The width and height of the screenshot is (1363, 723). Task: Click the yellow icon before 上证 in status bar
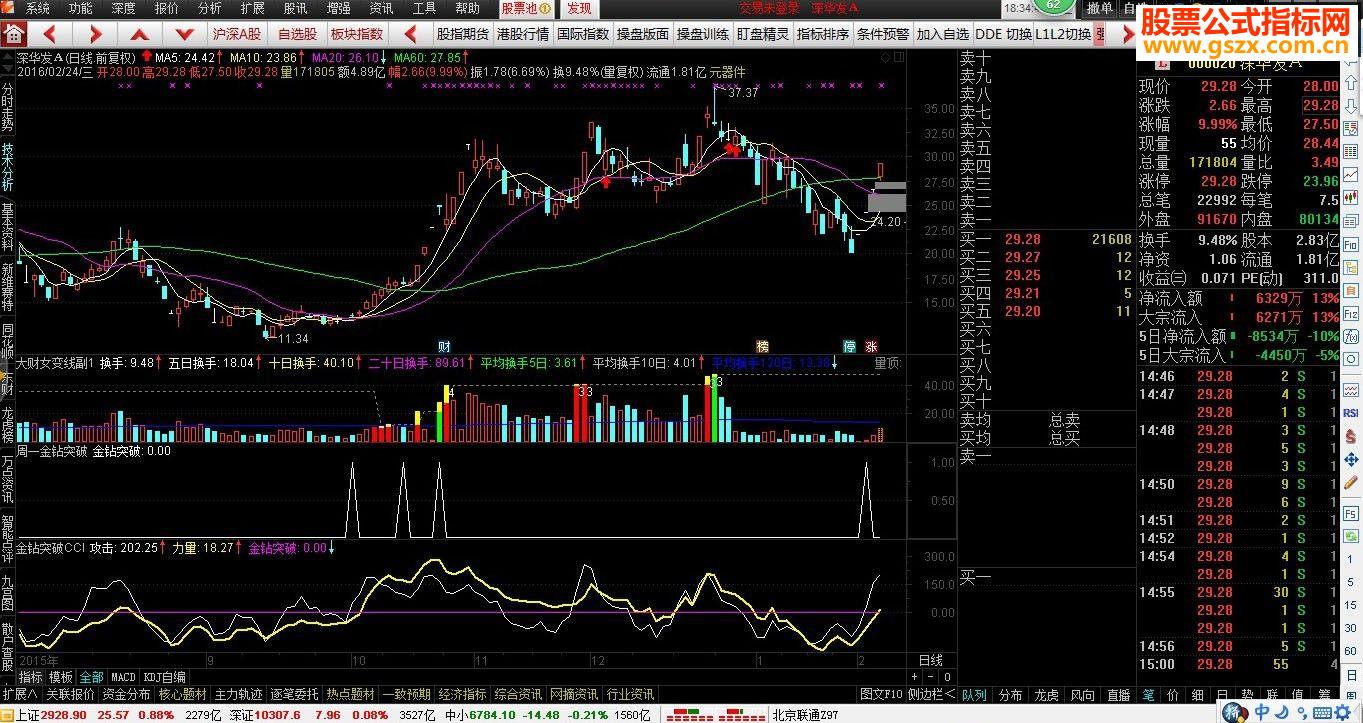7,715
